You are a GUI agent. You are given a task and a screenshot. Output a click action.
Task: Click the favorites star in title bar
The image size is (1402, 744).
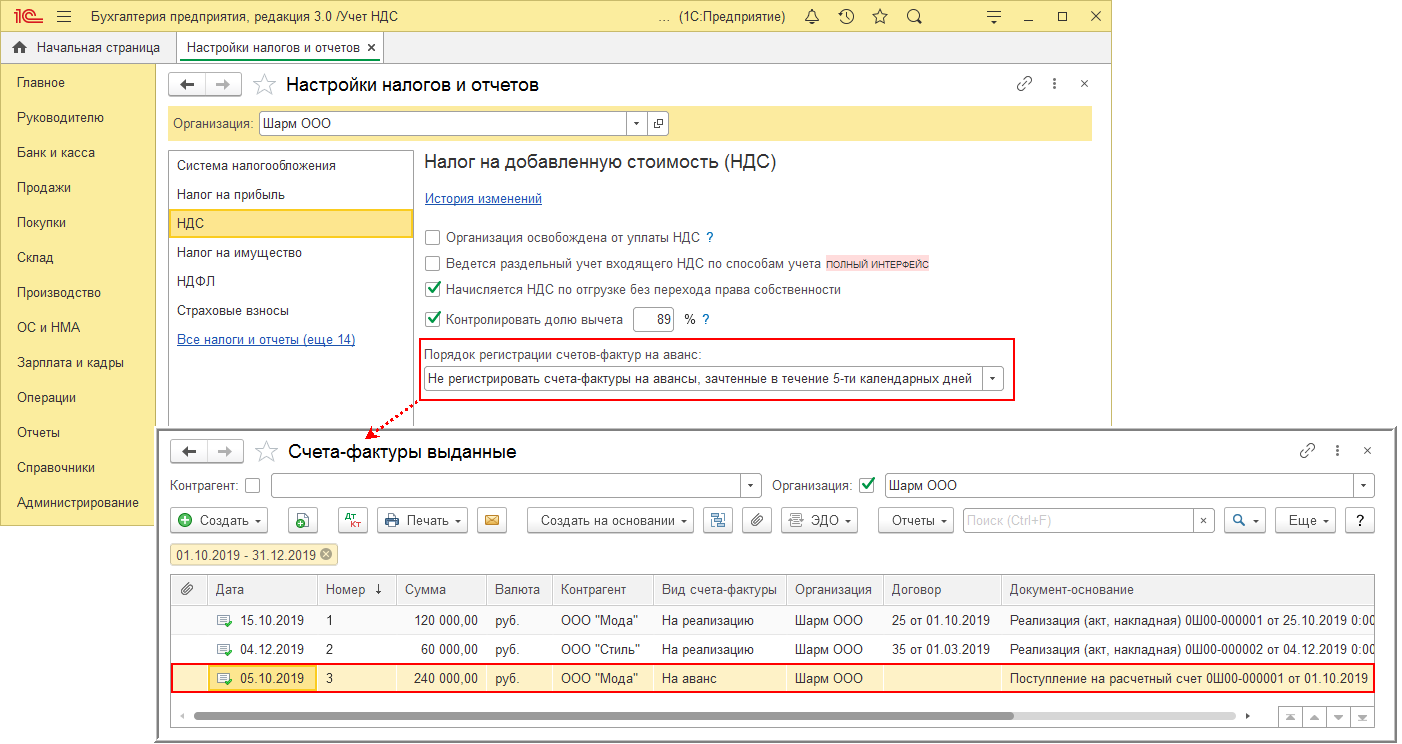880,17
